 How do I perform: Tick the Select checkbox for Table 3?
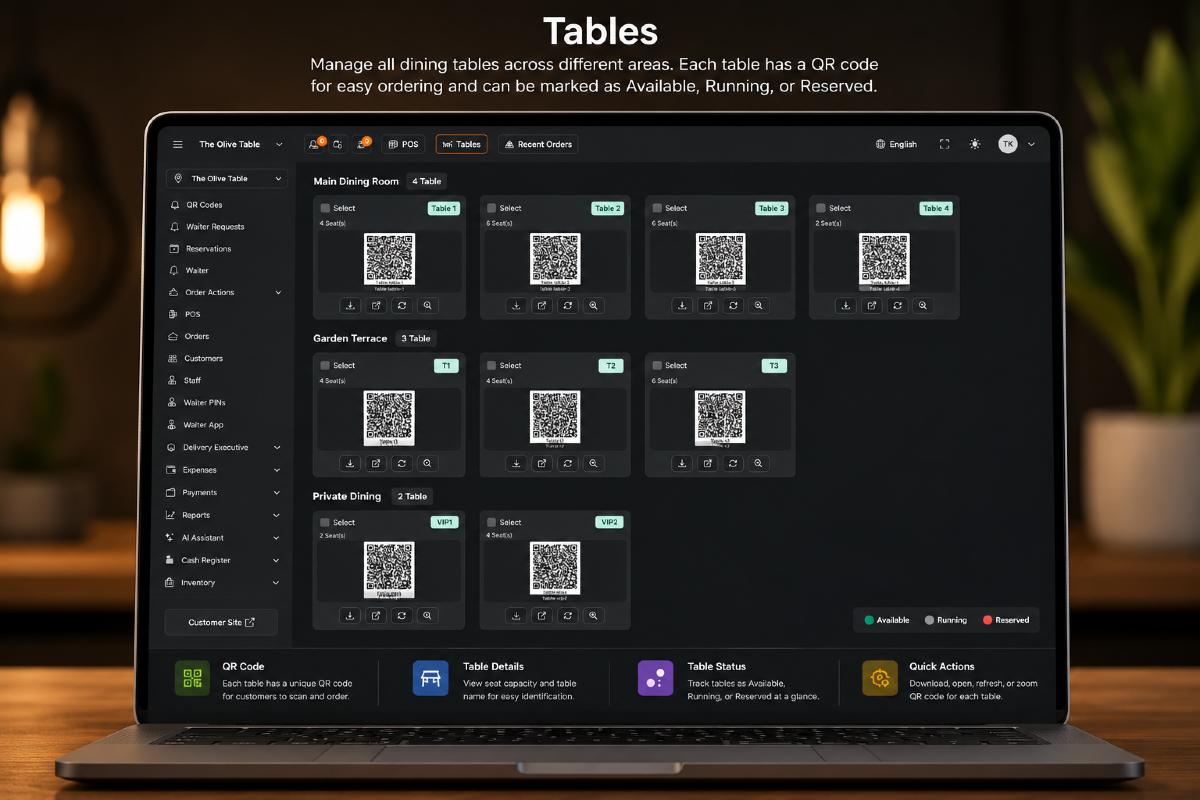point(657,208)
